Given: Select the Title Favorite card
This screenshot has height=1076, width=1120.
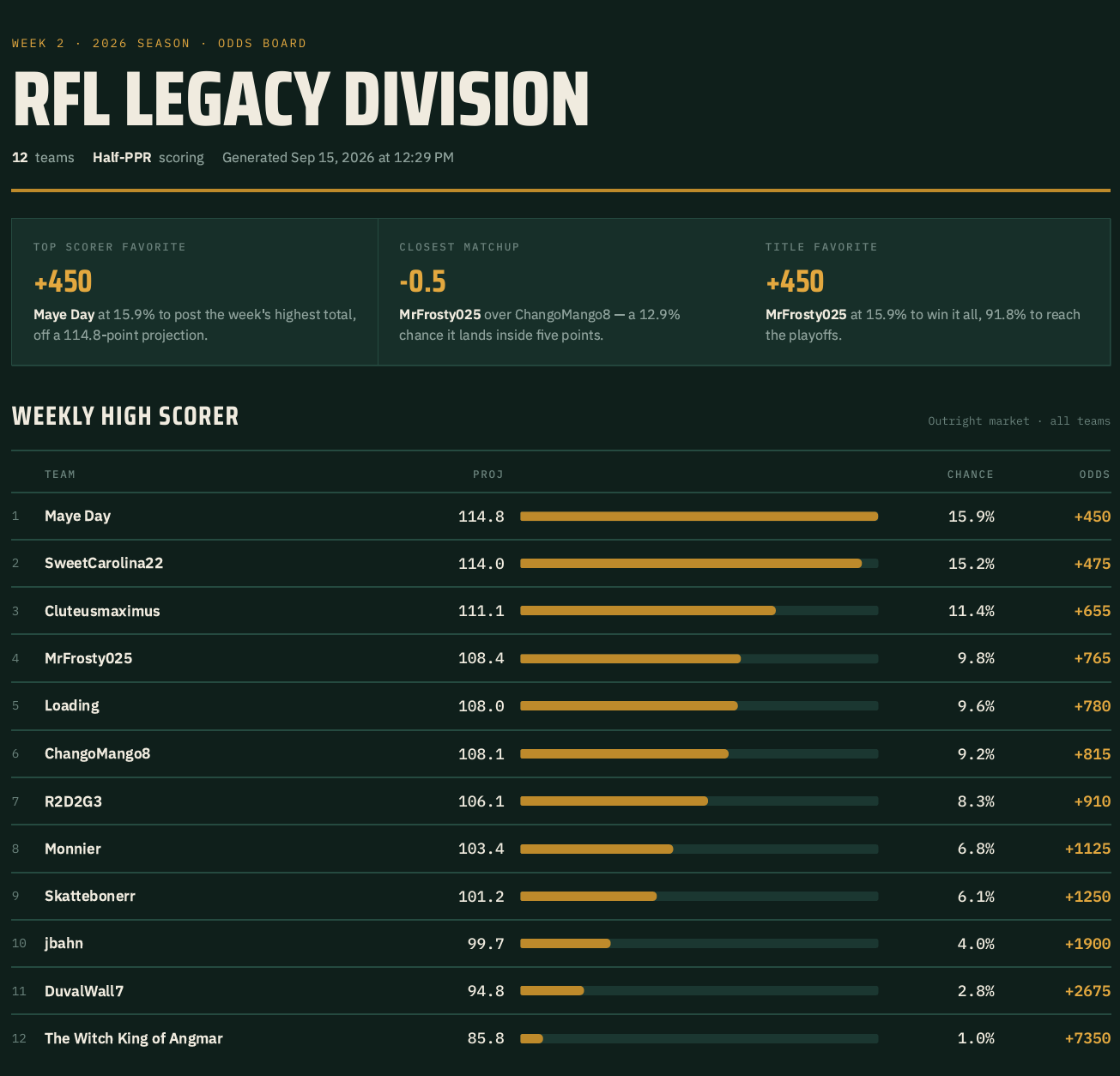Looking at the screenshot, I should [927, 292].
